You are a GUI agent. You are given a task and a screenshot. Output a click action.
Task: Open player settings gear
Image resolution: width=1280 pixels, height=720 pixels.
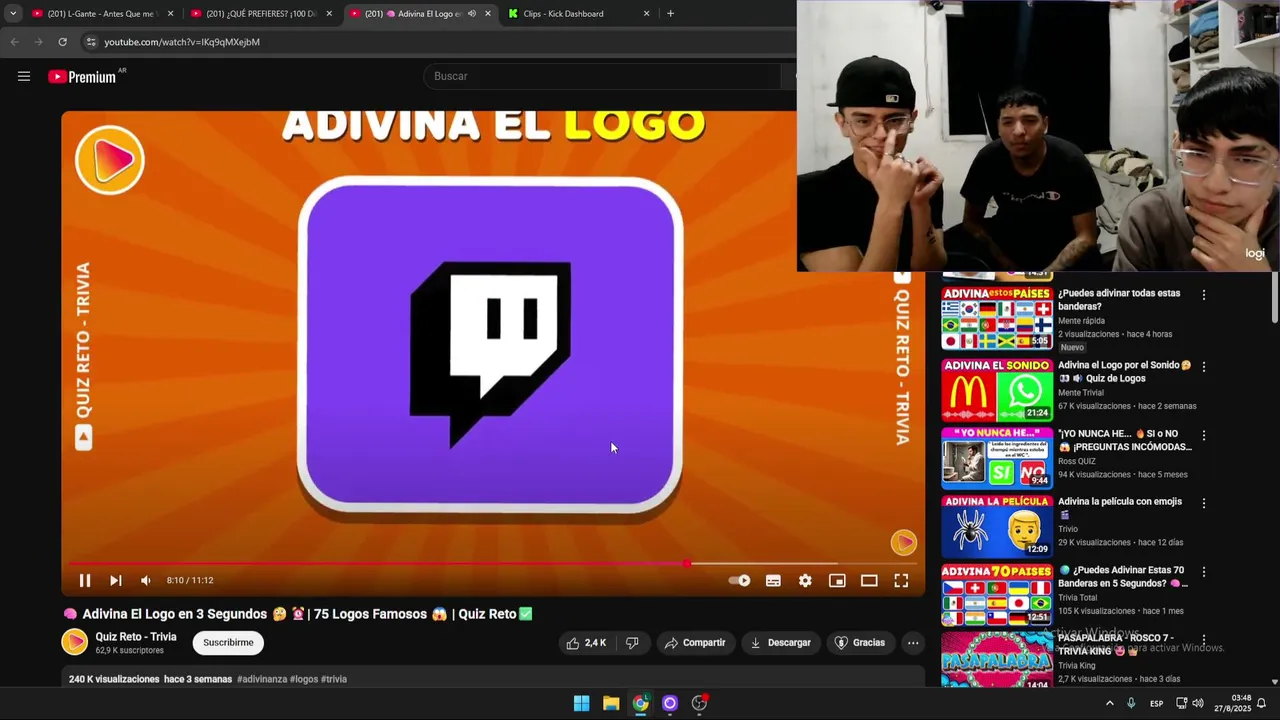click(x=805, y=580)
